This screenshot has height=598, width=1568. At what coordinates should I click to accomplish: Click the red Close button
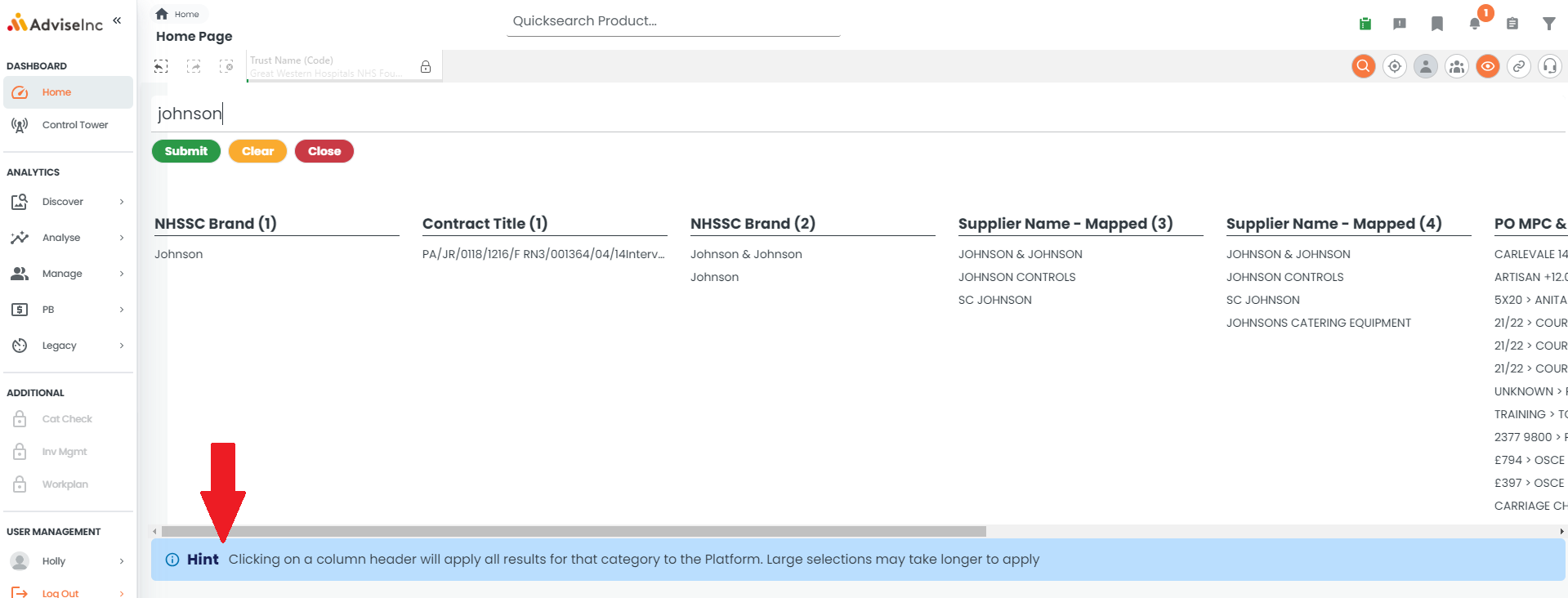[324, 151]
